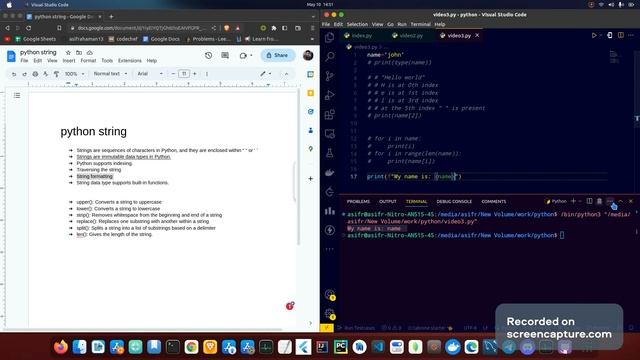
Task: Switch to the PROBLEMS panel tab
Action: point(358,202)
